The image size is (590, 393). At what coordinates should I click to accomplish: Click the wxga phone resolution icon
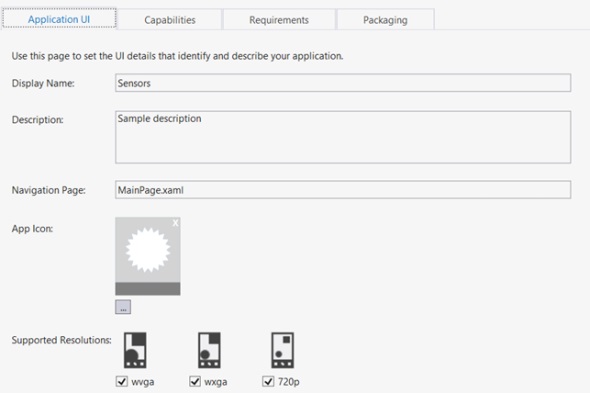pyautogui.click(x=209, y=350)
